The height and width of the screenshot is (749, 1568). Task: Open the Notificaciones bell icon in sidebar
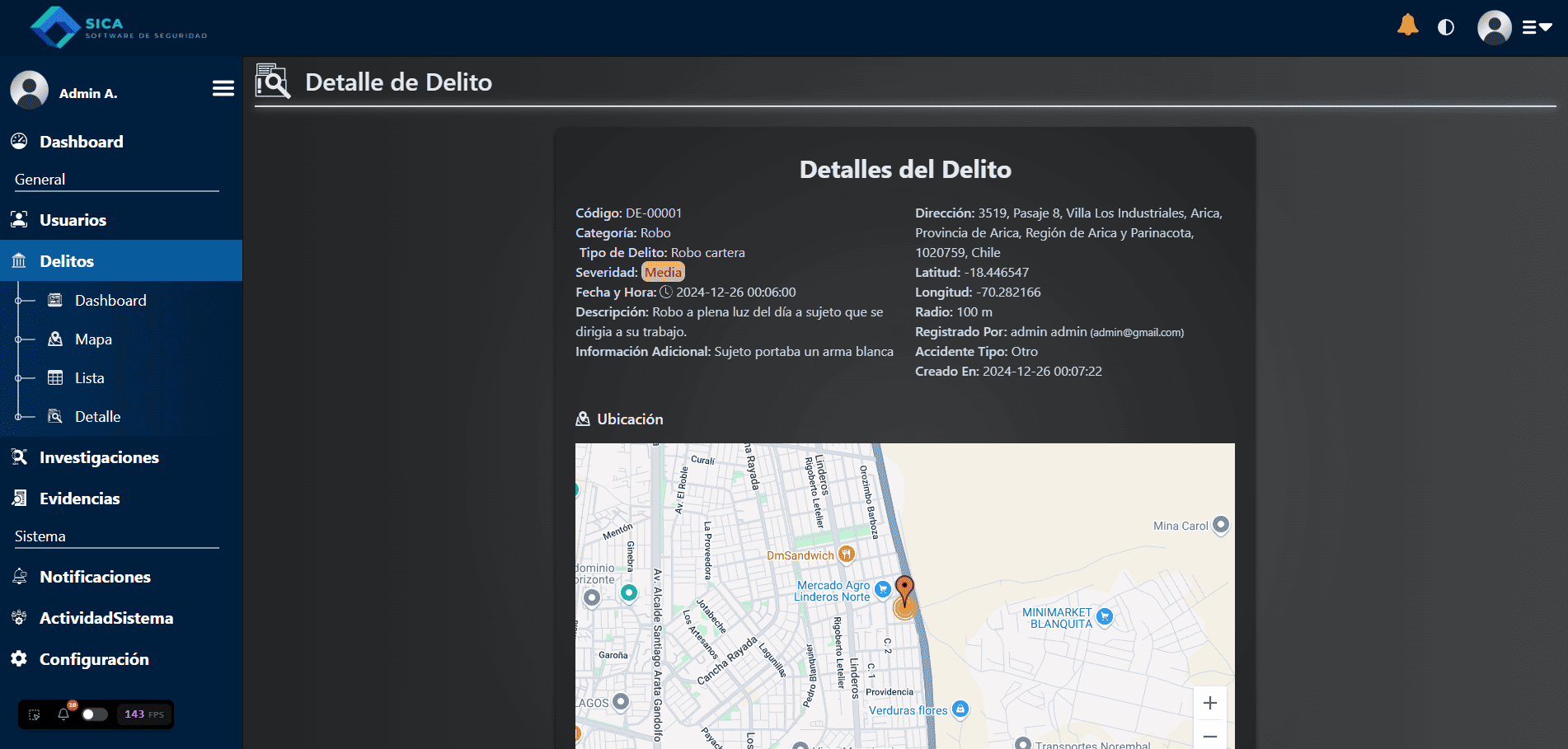pos(18,577)
